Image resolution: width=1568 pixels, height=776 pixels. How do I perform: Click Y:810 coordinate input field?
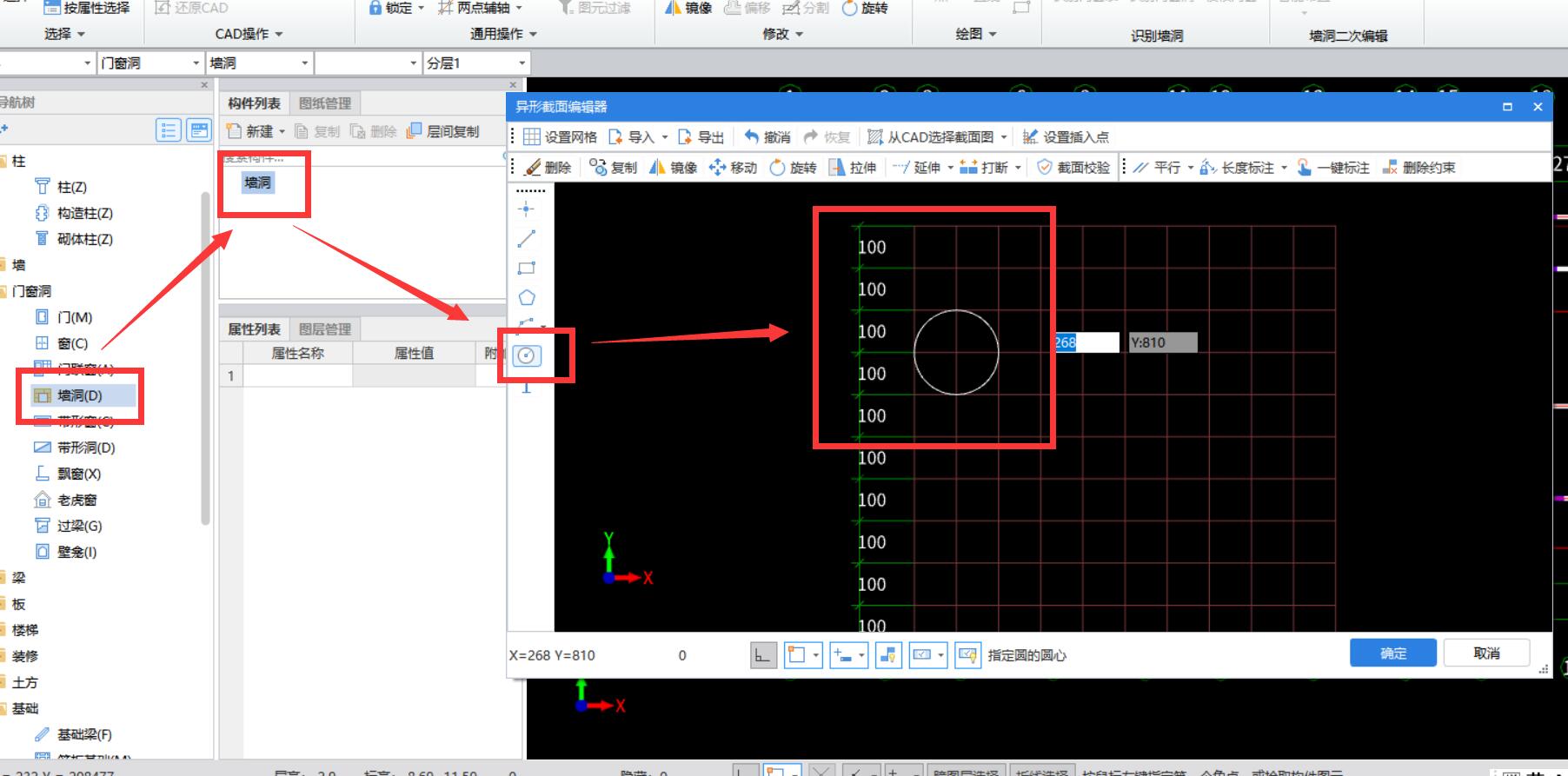(1163, 342)
